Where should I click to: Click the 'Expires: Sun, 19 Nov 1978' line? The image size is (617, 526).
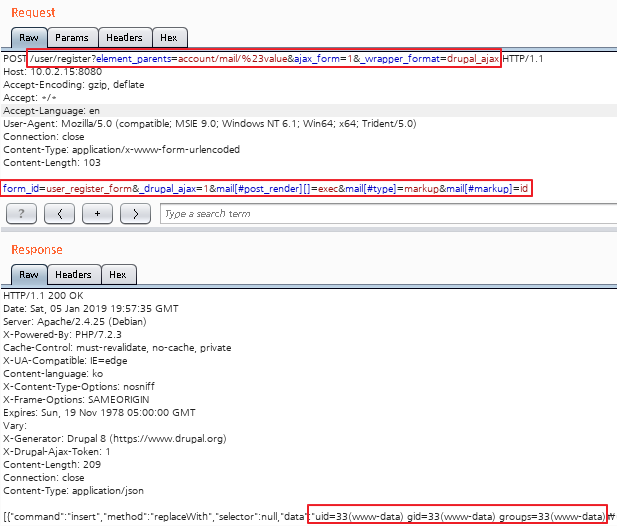pos(99,412)
